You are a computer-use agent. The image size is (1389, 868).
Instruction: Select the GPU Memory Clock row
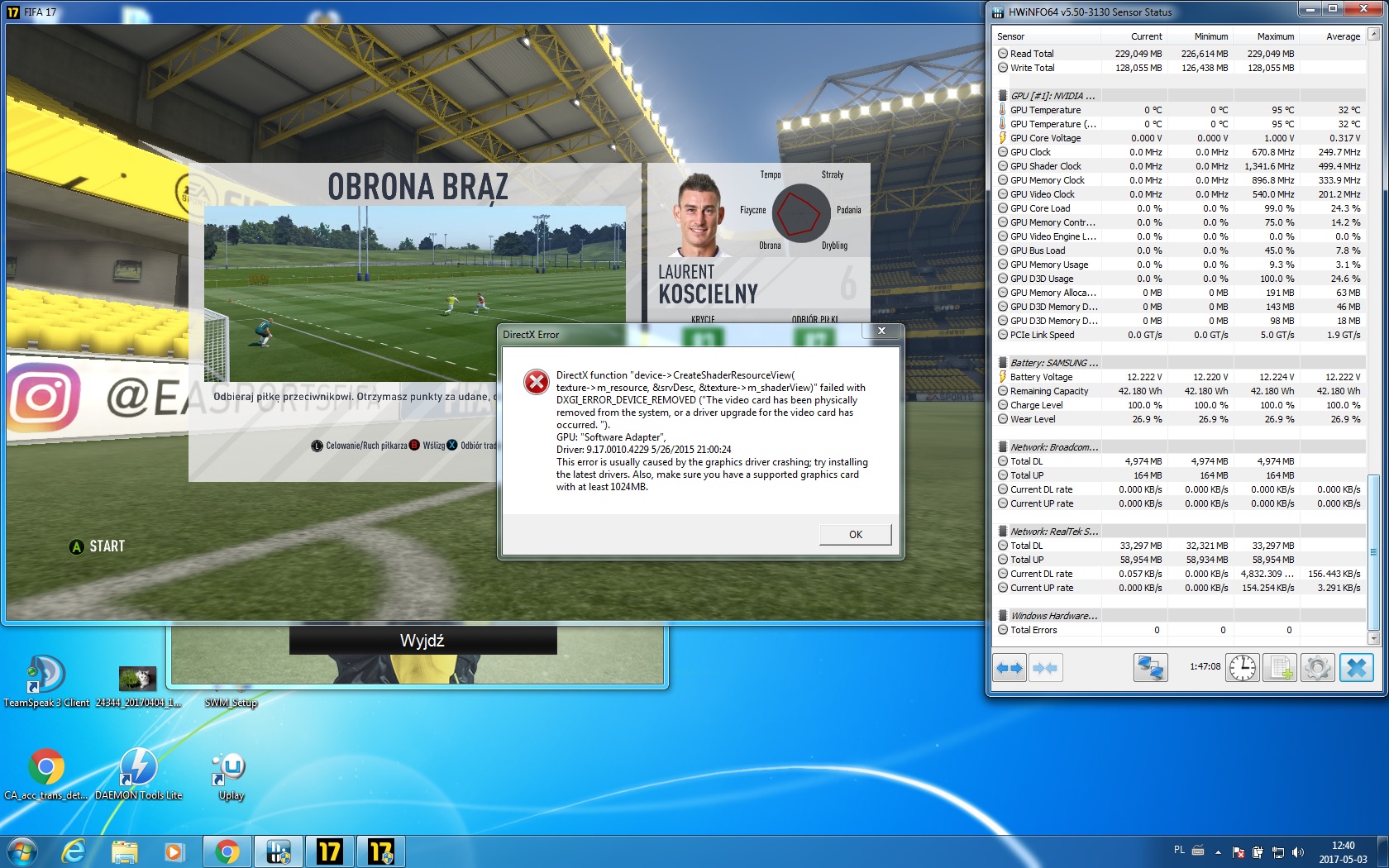(x=1180, y=180)
